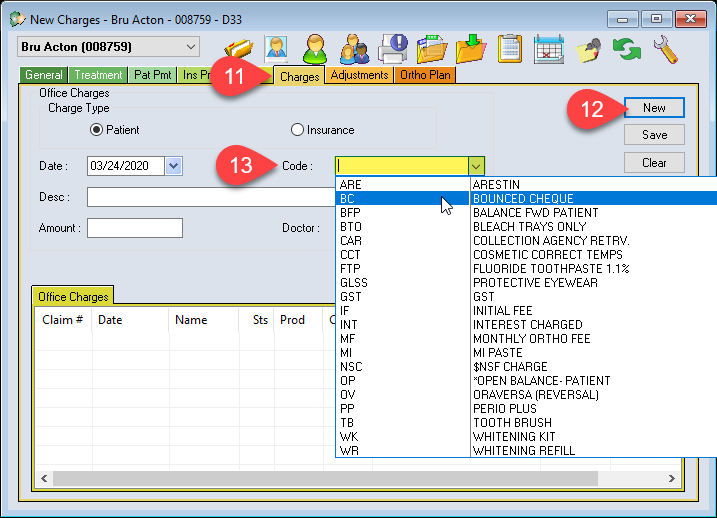Select BC Bounced Cheque code
Viewport: 717px width, 518px height.
(526, 198)
